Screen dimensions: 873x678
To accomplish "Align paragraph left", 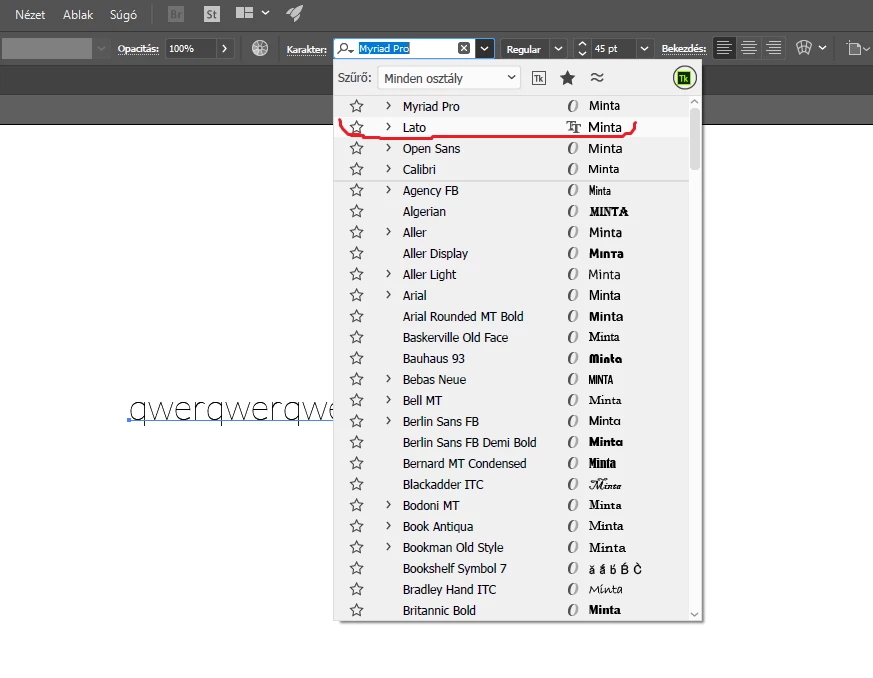I will [724, 48].
